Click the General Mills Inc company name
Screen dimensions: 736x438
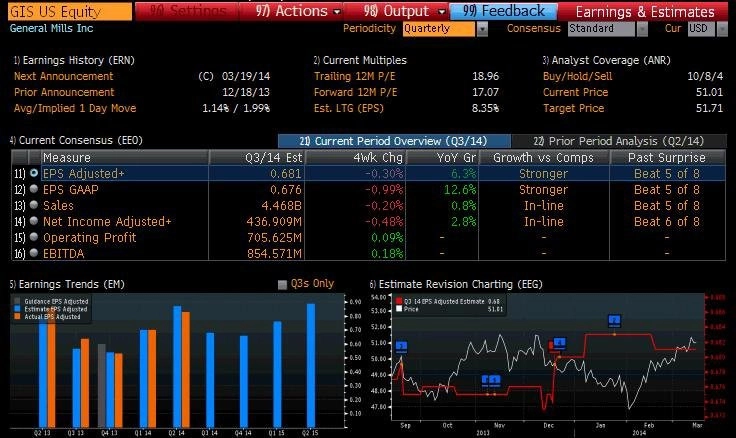pyautogui.click(x=52, y=28)
